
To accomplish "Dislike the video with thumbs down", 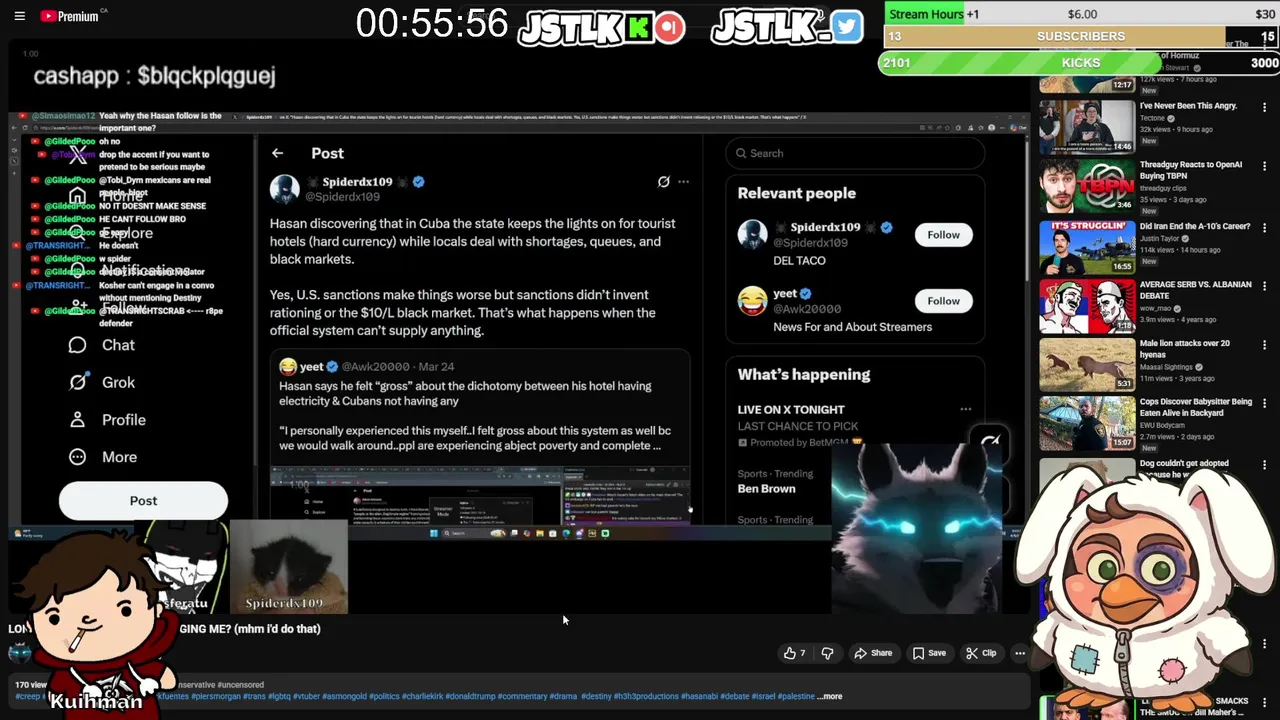I will [827, 653].
